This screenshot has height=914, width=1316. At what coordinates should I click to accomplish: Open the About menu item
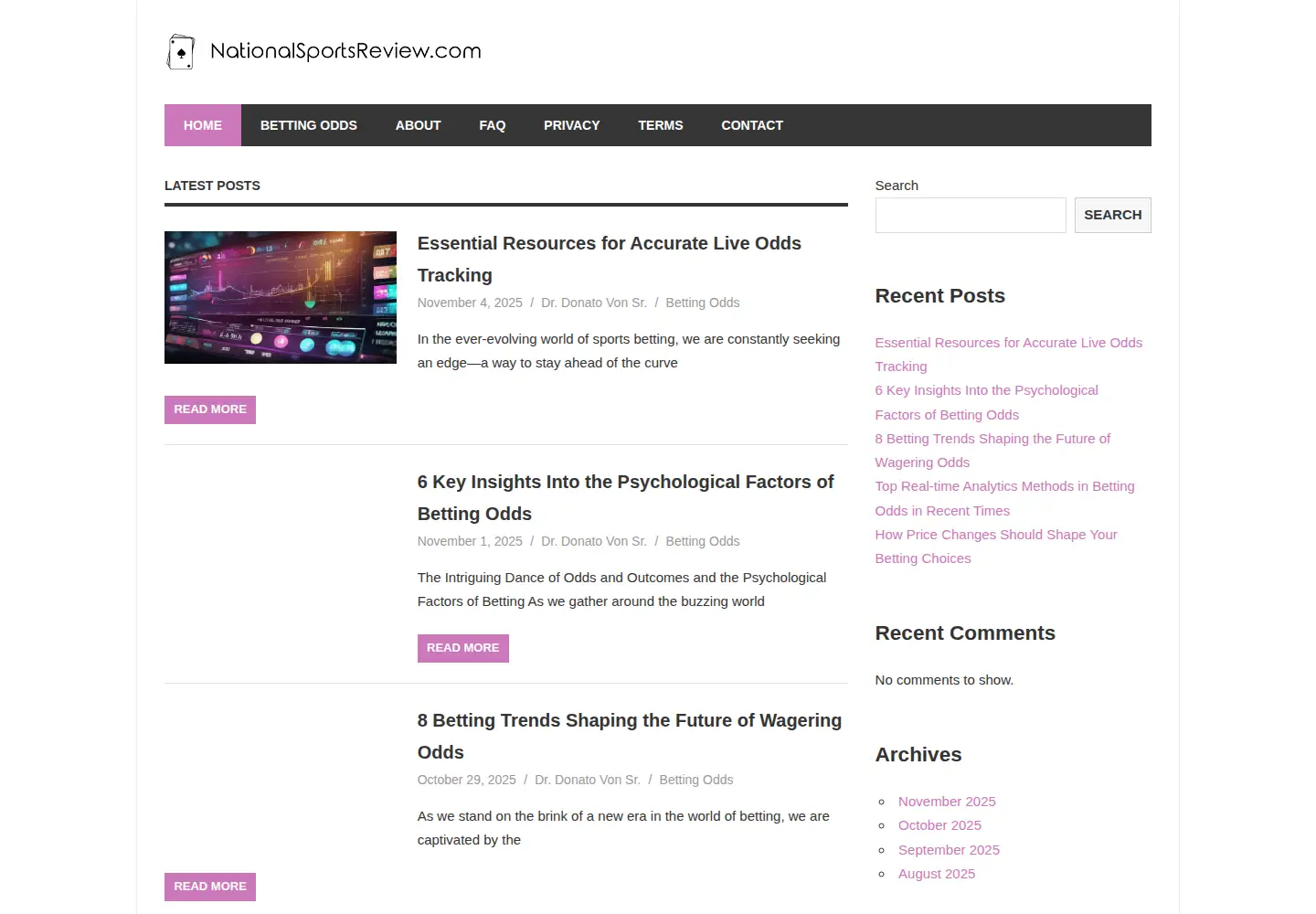point(419,125)
